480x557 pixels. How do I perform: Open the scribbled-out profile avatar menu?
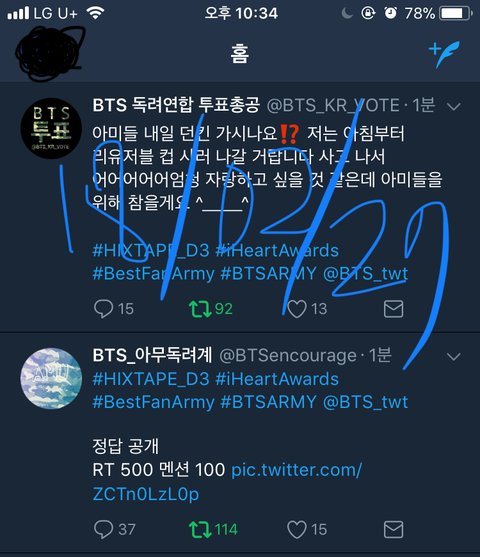pyautogui.click(x=50, y=53)
